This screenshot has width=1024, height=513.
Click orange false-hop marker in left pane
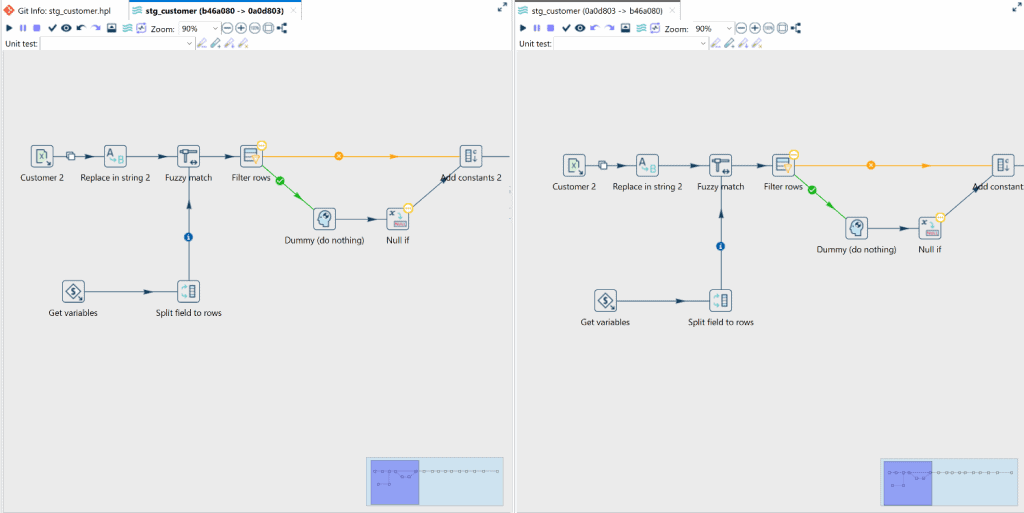tap(338, 156)
